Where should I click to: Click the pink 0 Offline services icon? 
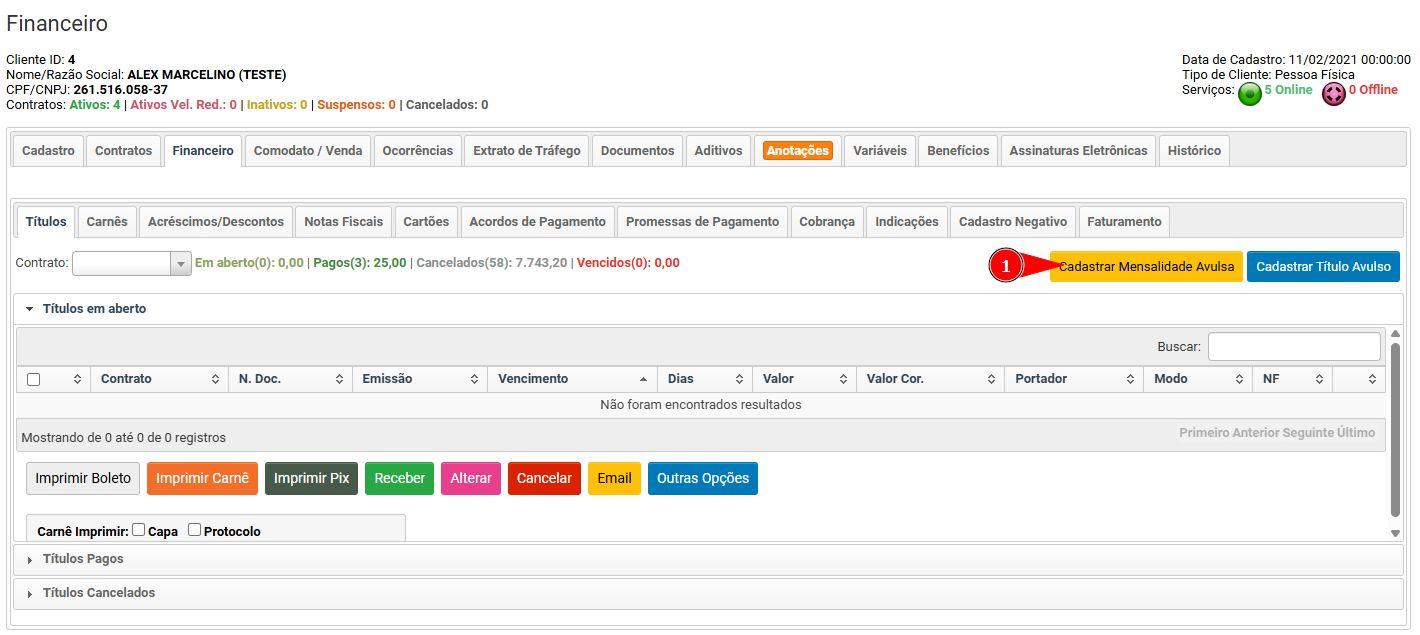(1333, 90)
